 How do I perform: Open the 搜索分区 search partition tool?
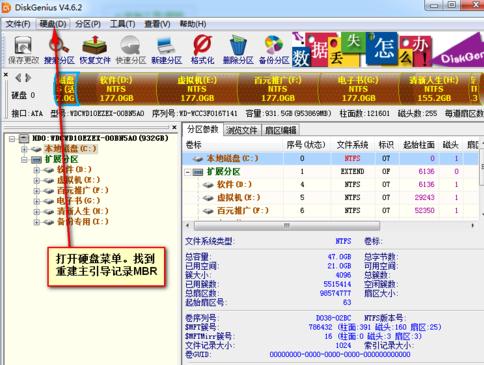coord(59,50)
